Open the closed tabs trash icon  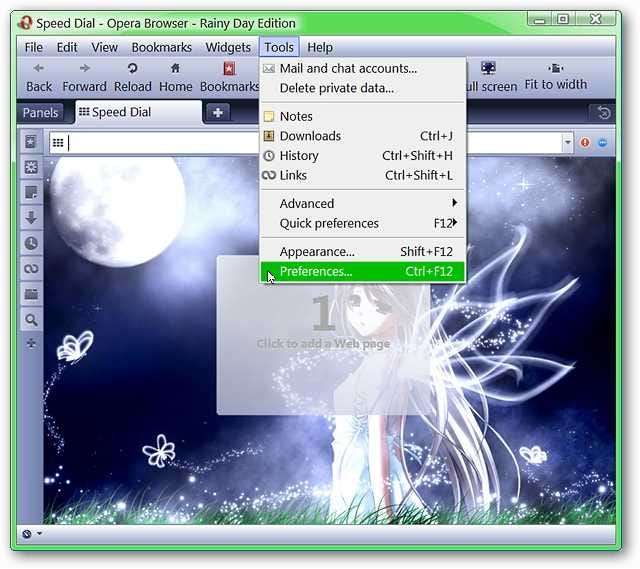(x=604, y=112)
